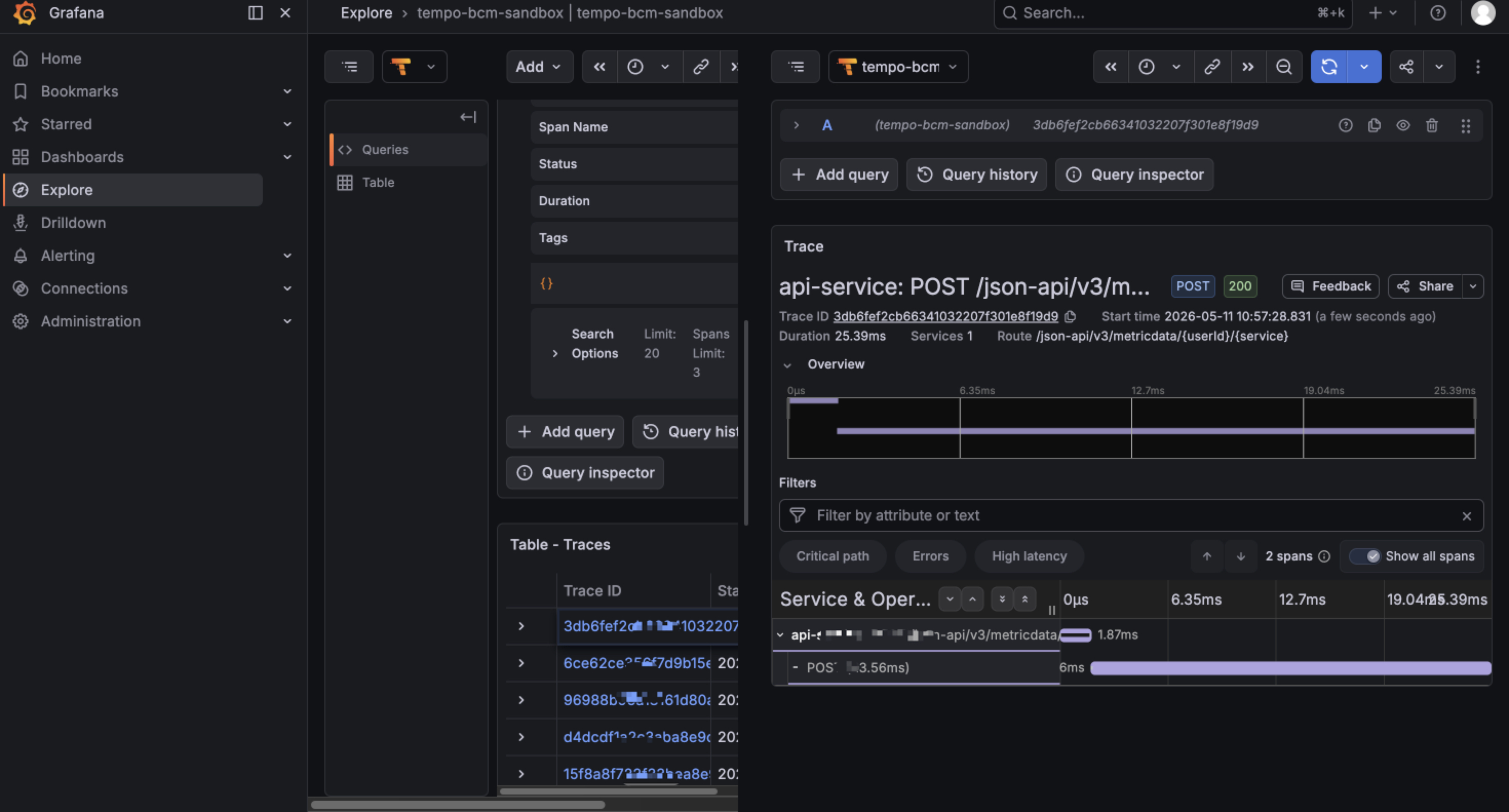Open the dropdown arrow beside the trace Share button
The width and height of the screenshot is (1509, 812).
tap(1473, 286)
